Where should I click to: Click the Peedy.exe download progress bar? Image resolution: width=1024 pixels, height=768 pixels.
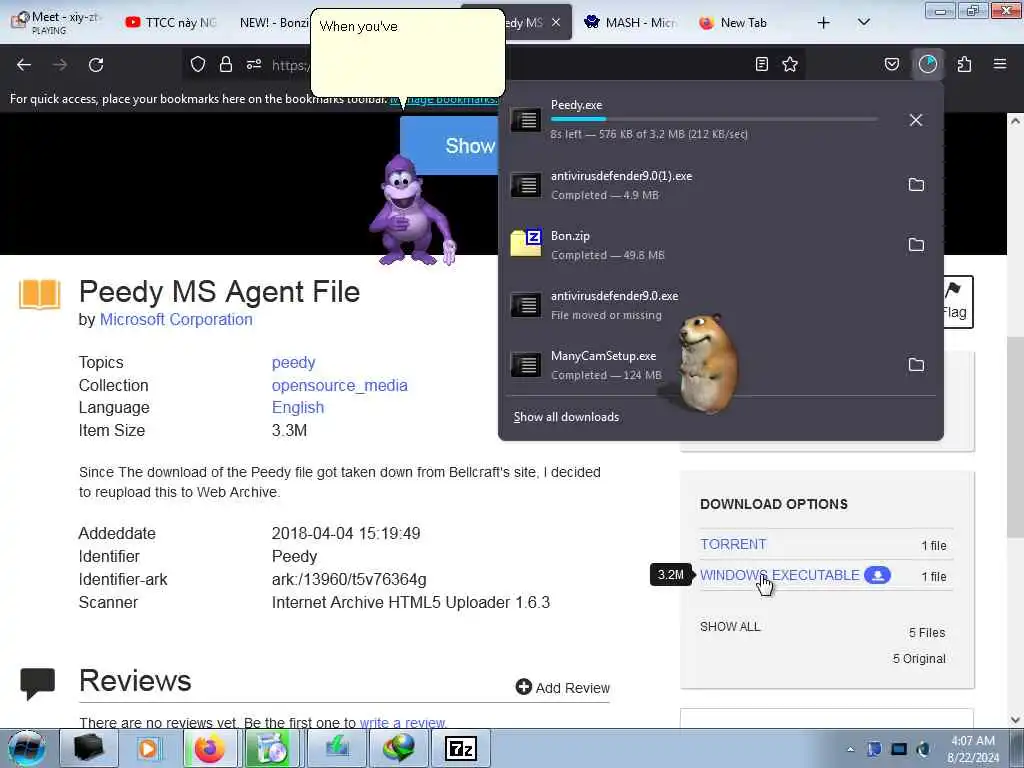click(x=714, y=120)
